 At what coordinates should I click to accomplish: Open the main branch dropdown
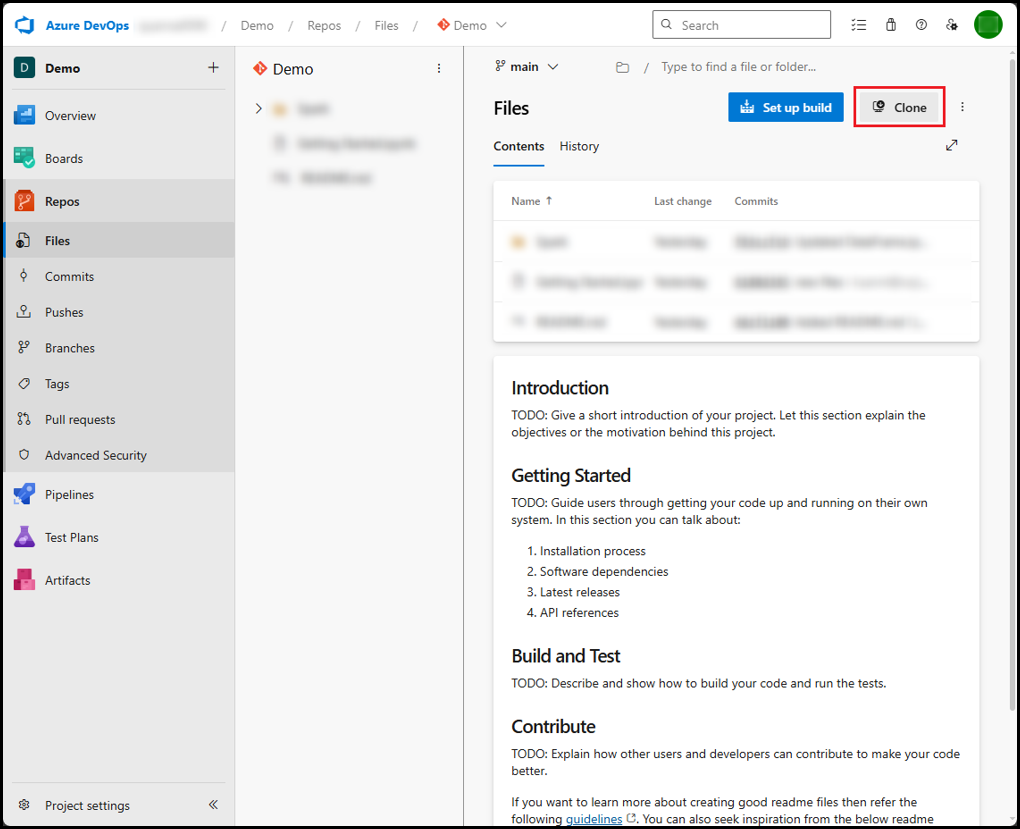[527, 67]
